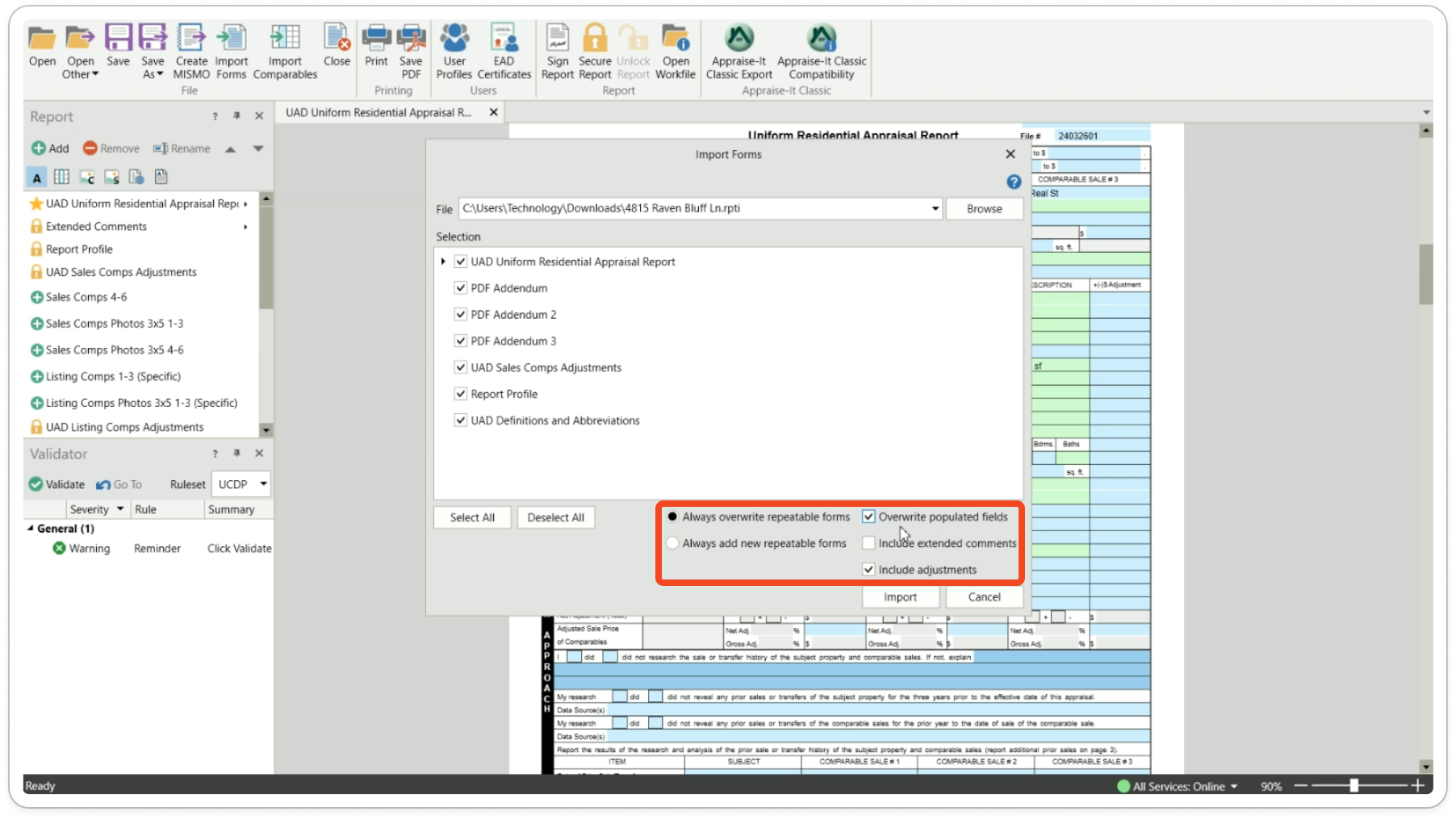Open the File path dropdown
Viewport: 1456px width, 820px height.
(x=935, y=208)
